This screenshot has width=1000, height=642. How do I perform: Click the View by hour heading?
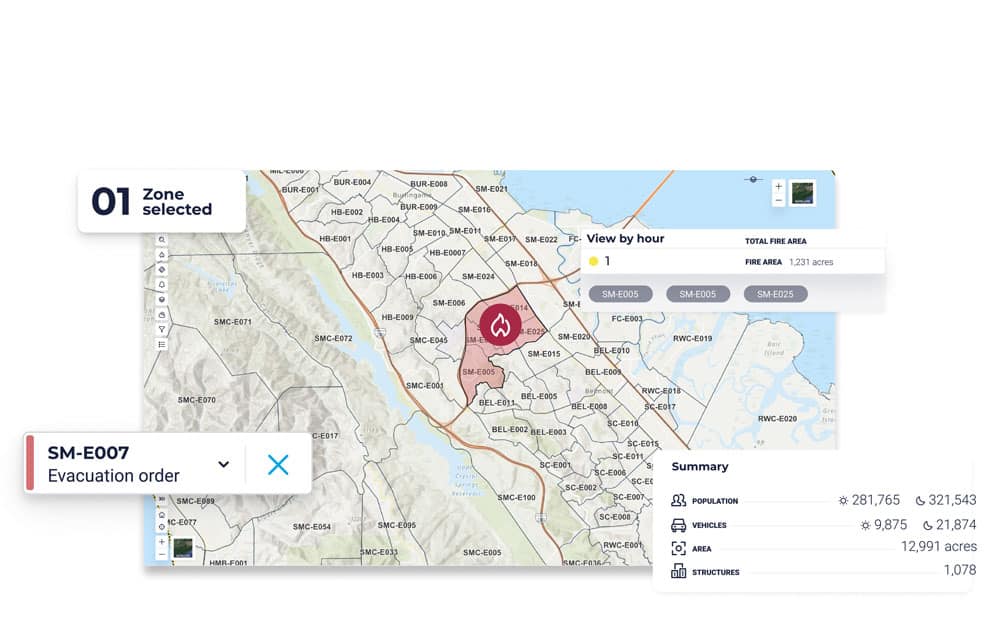625,239
